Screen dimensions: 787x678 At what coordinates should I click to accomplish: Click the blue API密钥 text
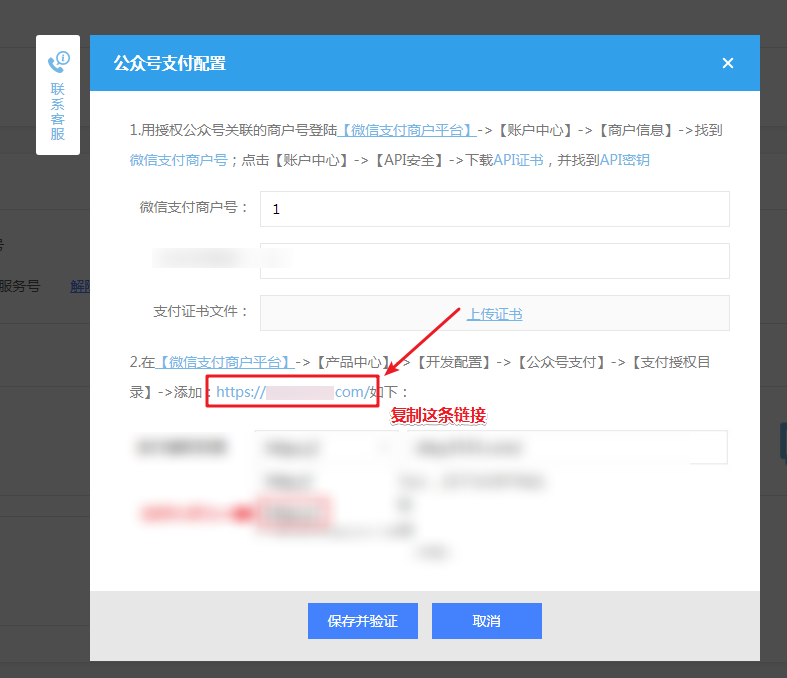pos(624,160)
